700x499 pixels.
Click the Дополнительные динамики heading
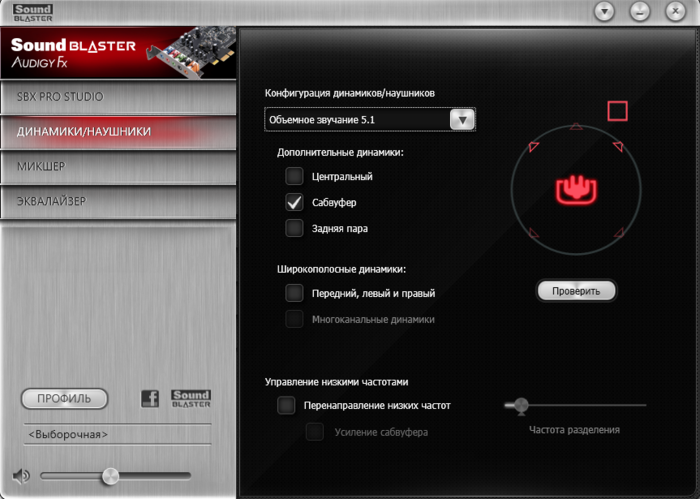click(x=340, y=153)
